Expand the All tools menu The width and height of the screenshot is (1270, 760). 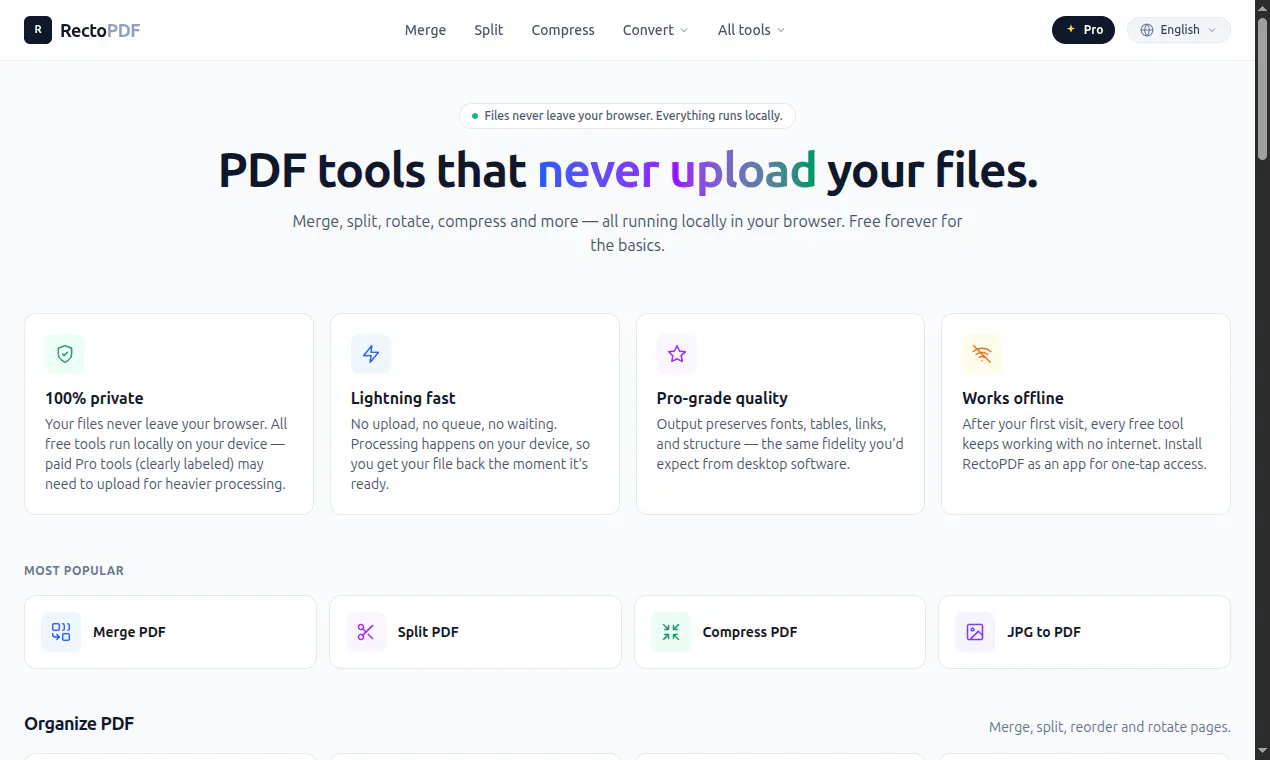tap(751, 30)
